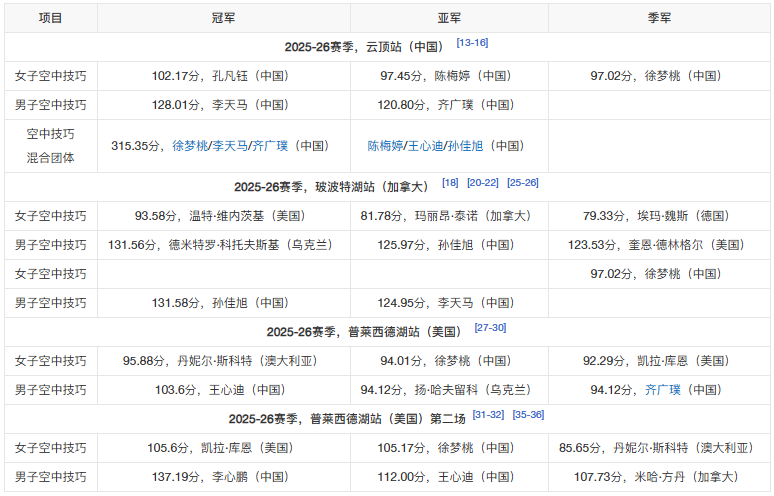Open 李天马 link in 315.35分 team cell
This screenshot has width=774, height=496.
click(230, 146)
